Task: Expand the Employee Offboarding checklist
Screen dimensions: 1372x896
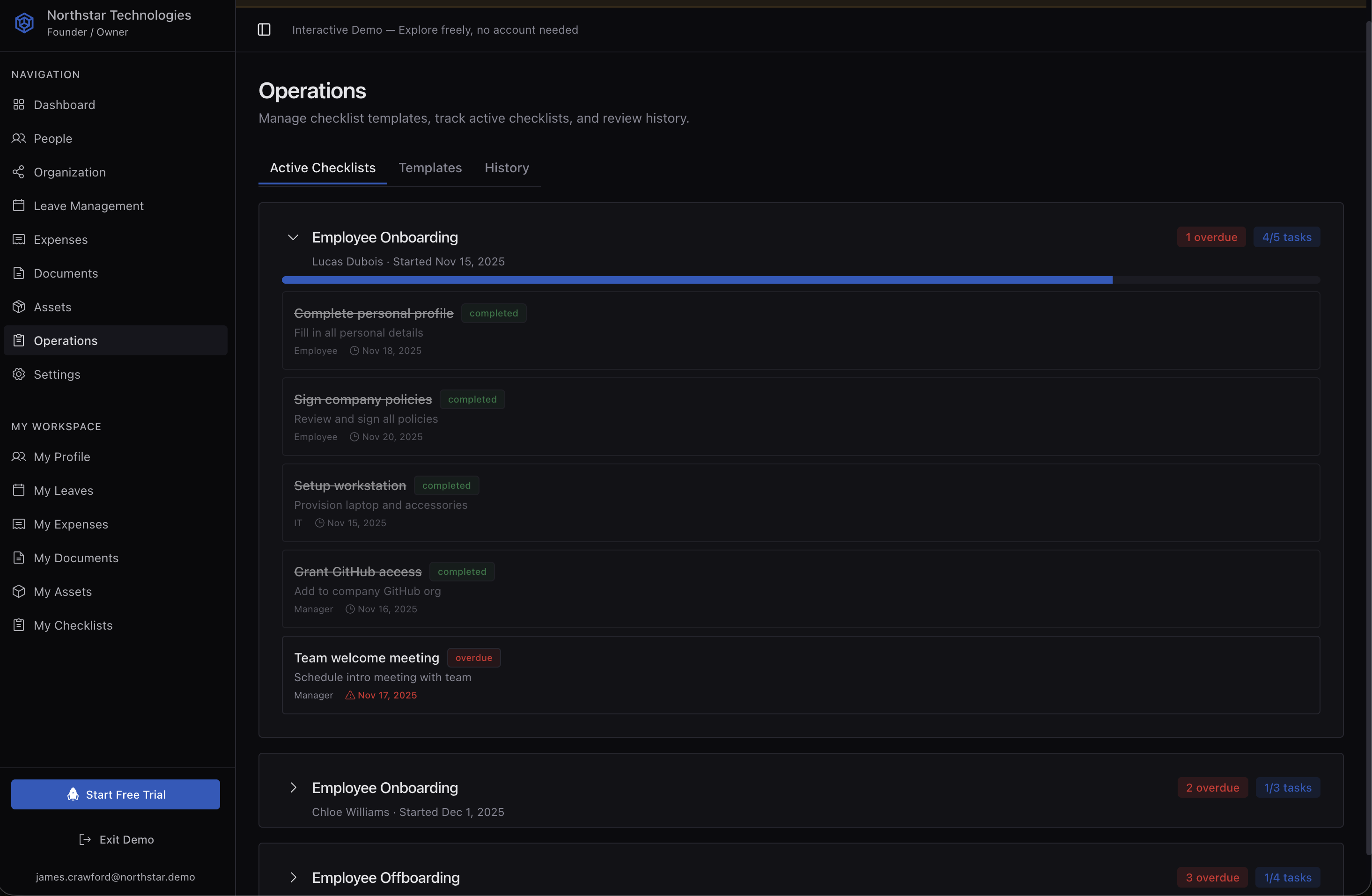Action: (x=293, y=878)
